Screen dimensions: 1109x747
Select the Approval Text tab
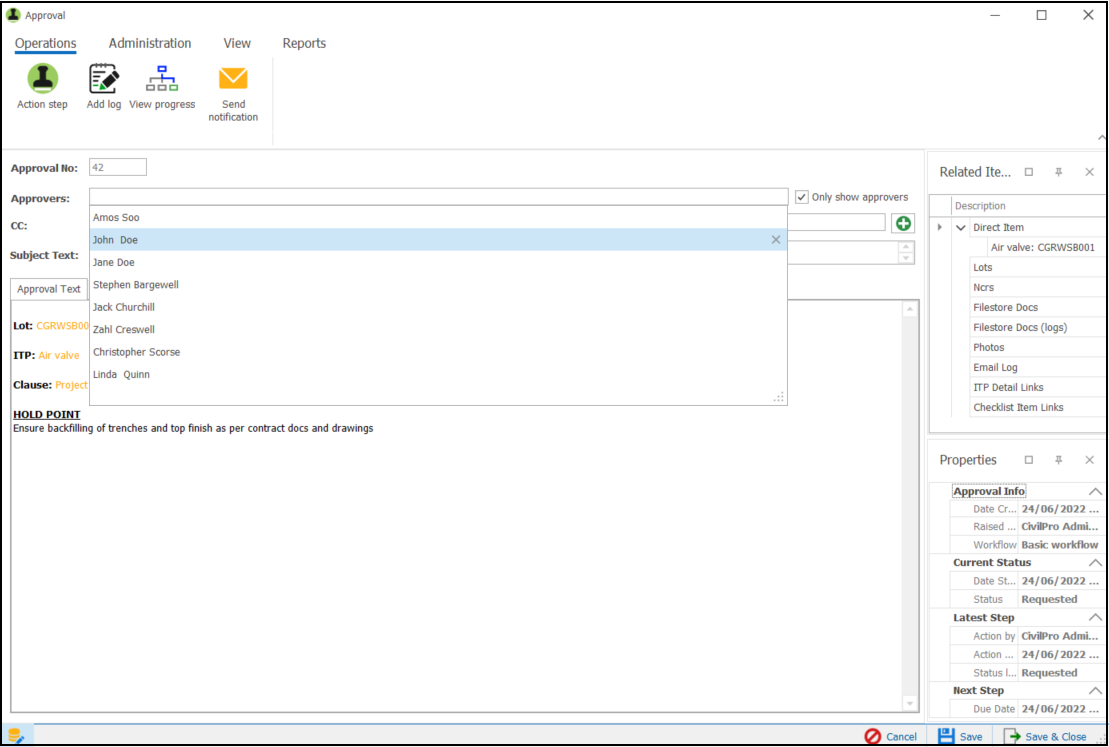49,289
